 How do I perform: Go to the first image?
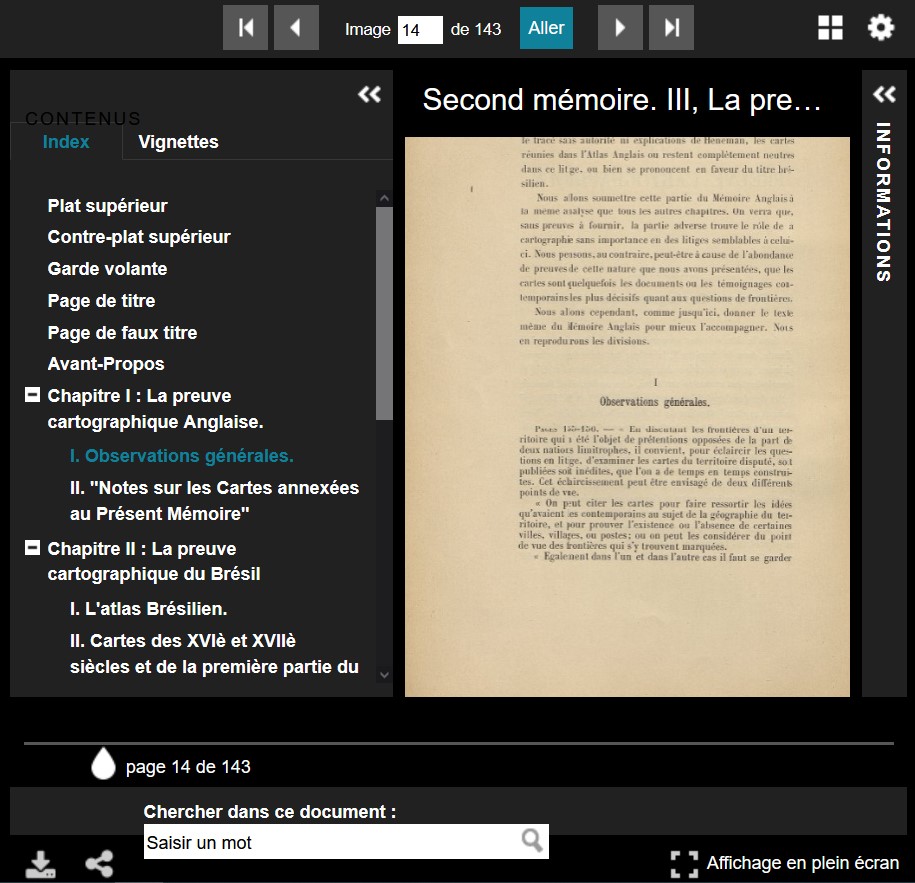[x=245, y=28]
